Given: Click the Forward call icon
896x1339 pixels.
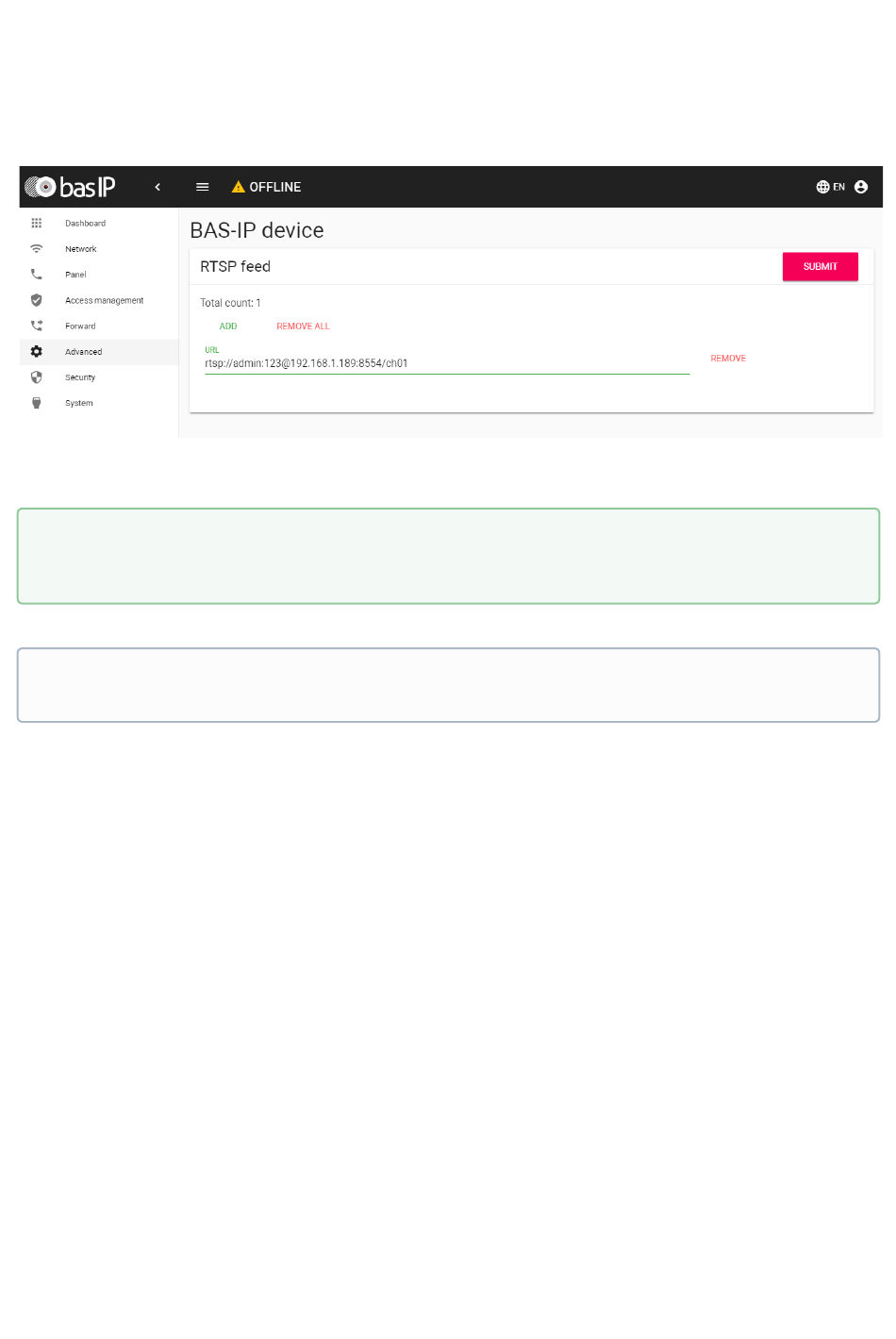Looking at the screenshot, I should (x=37, y=326).
